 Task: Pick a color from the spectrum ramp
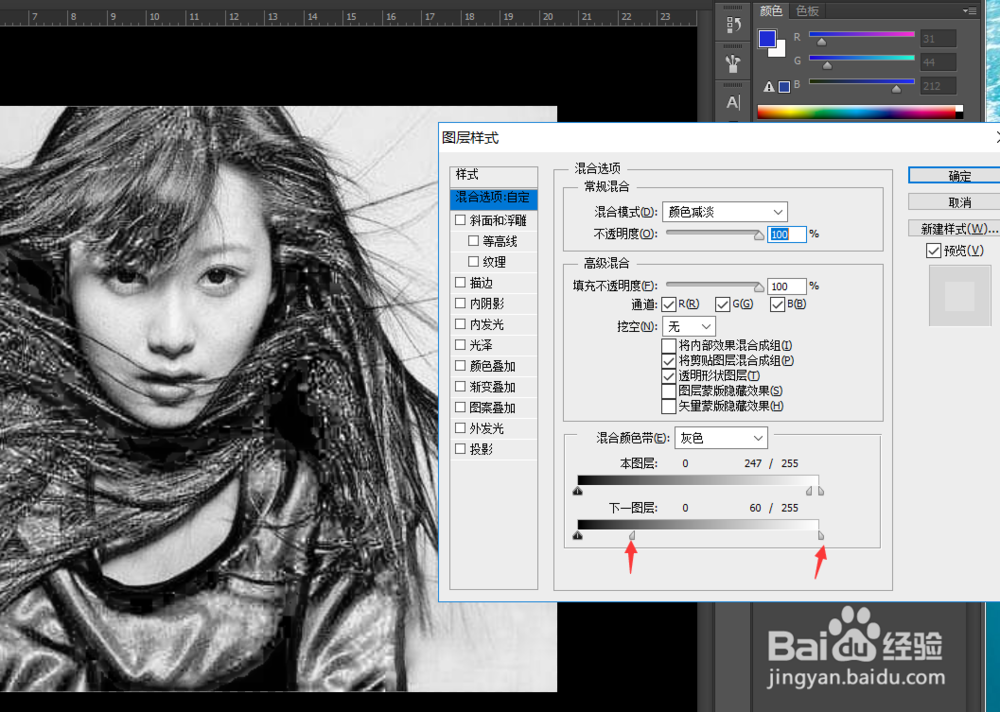tap(859, 112)
